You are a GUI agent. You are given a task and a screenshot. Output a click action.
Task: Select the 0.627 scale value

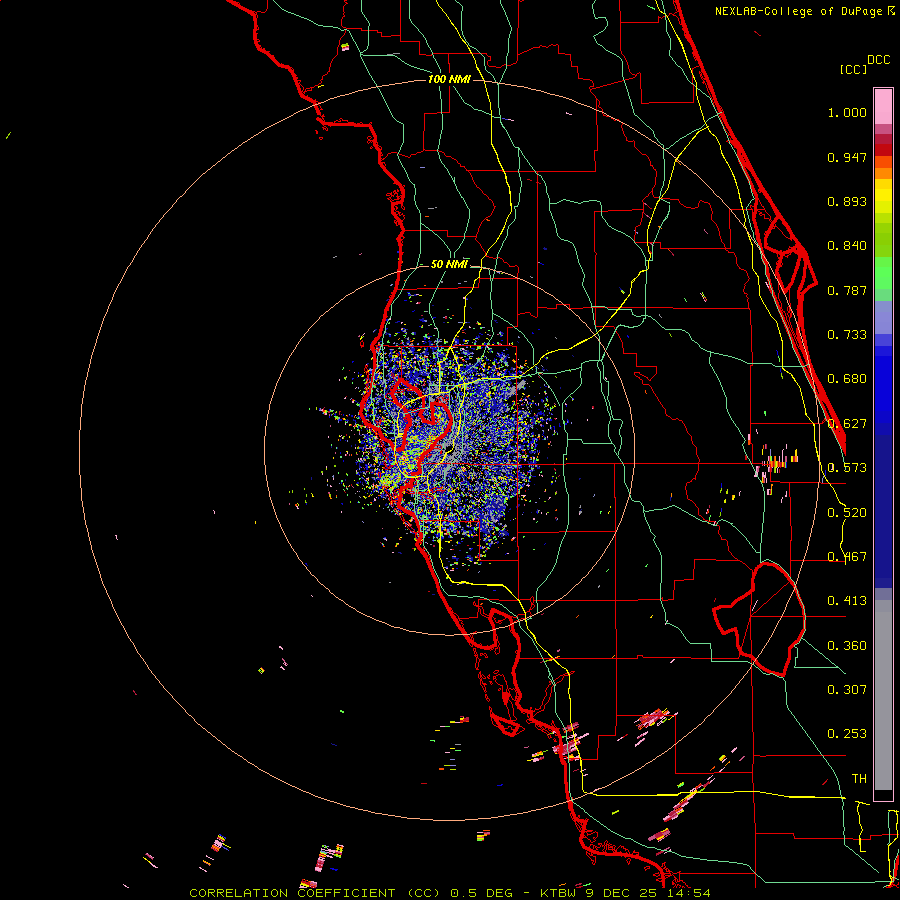[x=847, y=424]
